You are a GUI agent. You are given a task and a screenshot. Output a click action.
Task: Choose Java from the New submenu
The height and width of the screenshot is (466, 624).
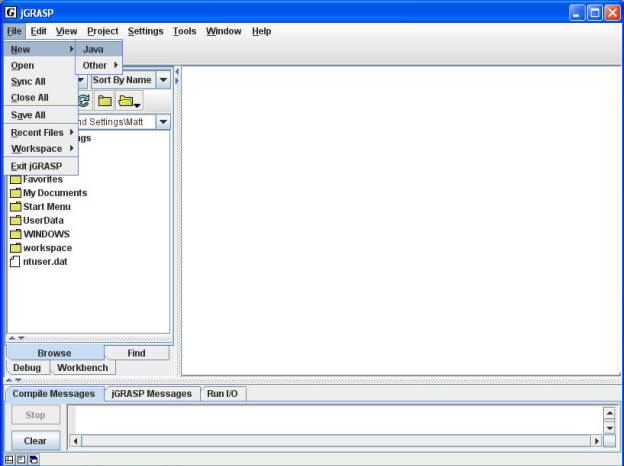click(99, 49)
